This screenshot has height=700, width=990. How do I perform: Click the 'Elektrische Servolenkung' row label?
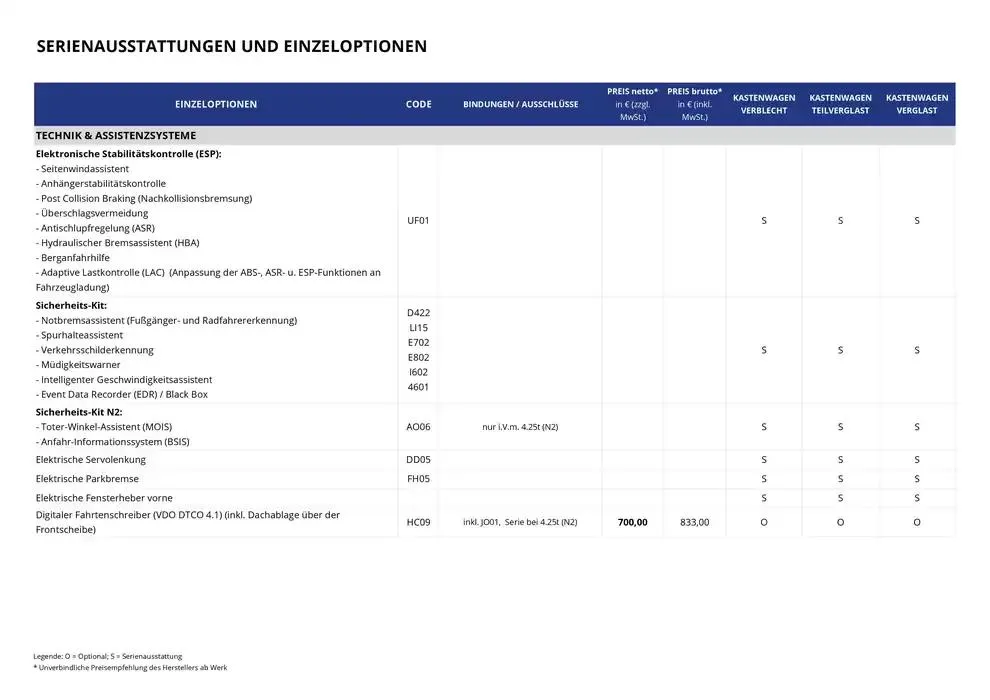click(x=91, y=460)
